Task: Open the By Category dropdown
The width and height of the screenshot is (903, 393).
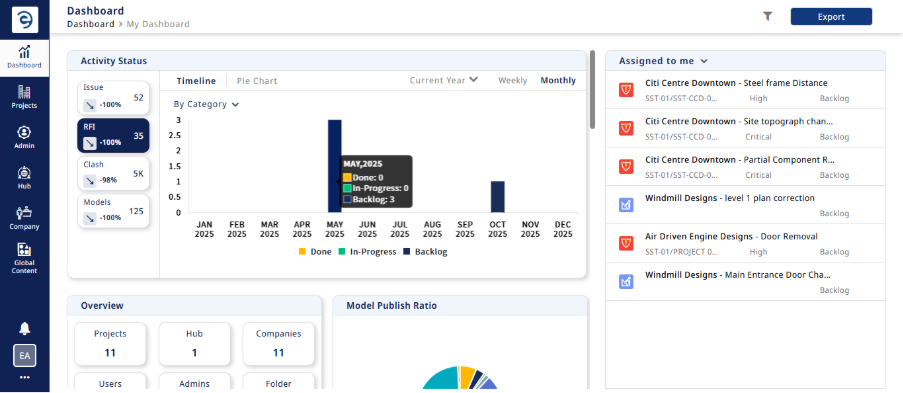Action: click(x=206, y=104)
